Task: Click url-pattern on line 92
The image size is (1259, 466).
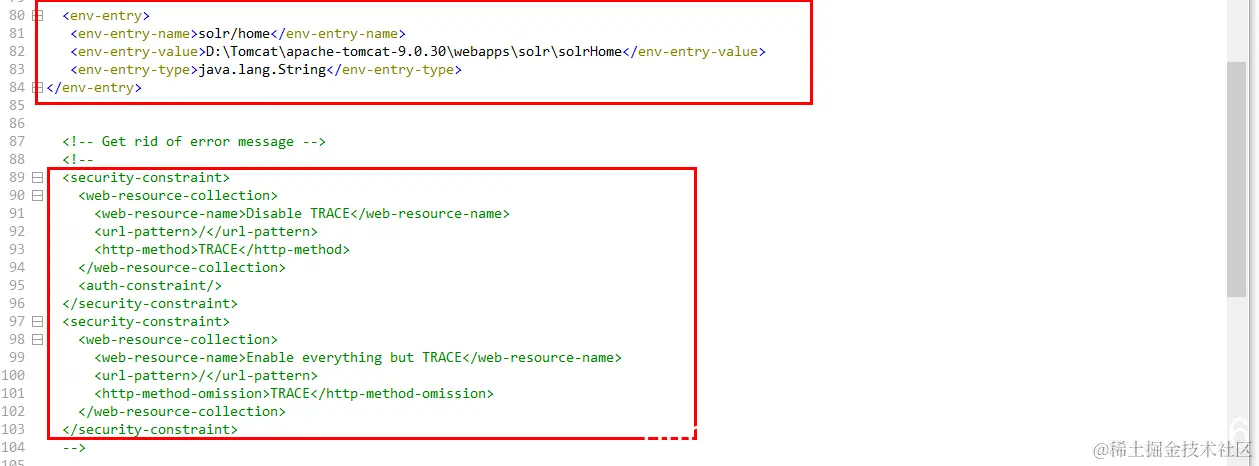Action: 206,232
